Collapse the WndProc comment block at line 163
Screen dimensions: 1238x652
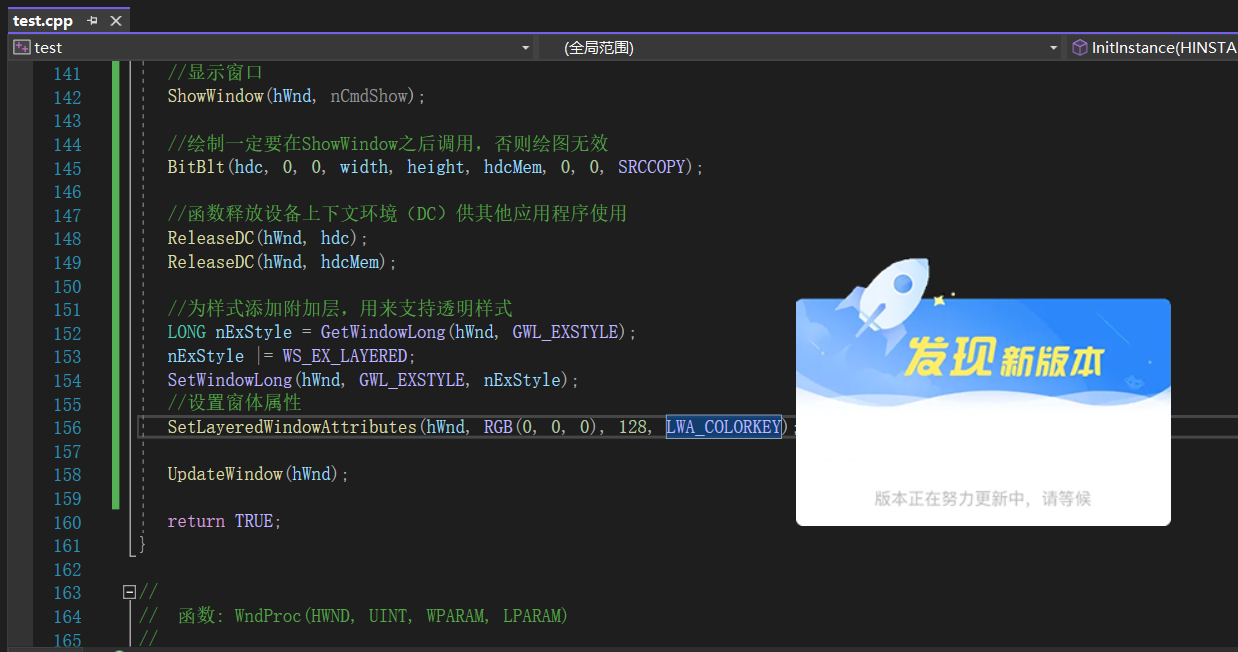pos(129,591)
